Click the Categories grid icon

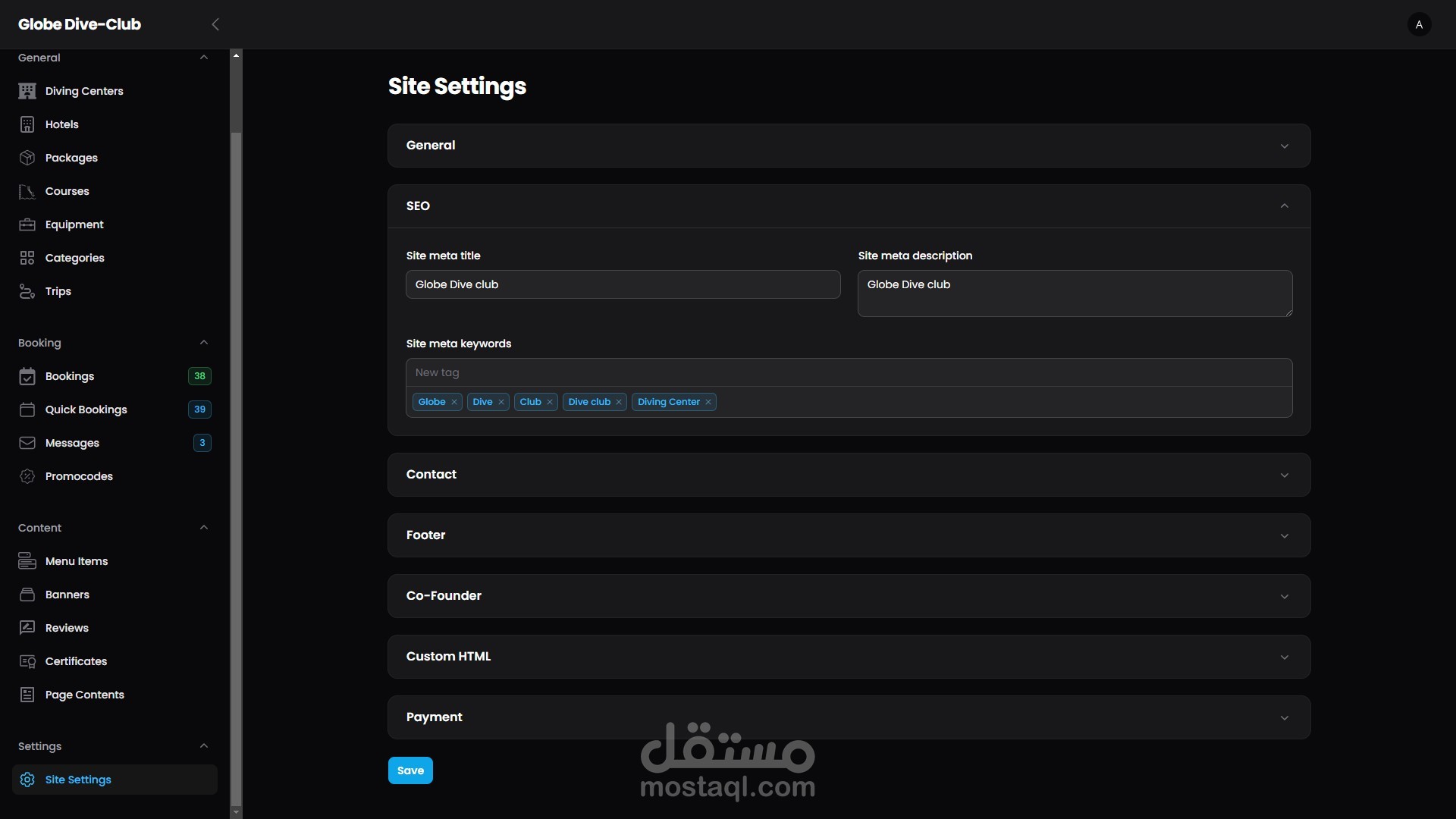click(27, 258)
